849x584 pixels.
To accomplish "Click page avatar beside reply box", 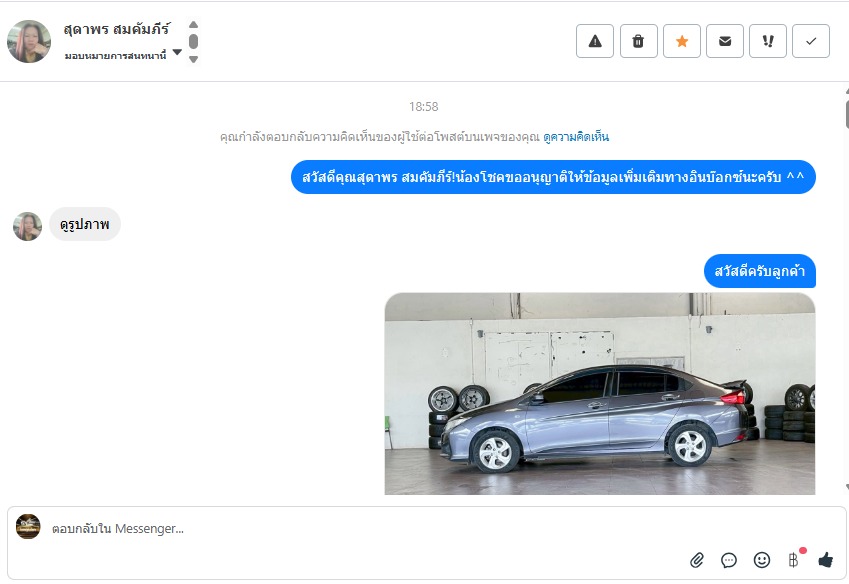I will point(28,526).
